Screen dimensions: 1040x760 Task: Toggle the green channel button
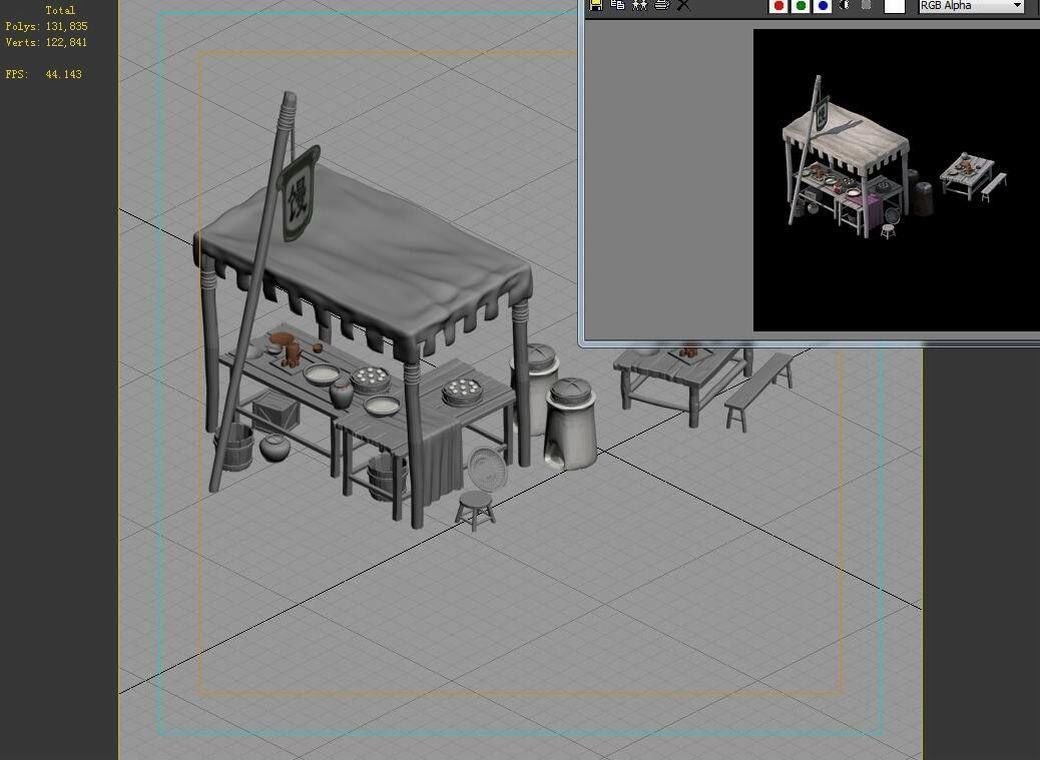tap(801, 6)
